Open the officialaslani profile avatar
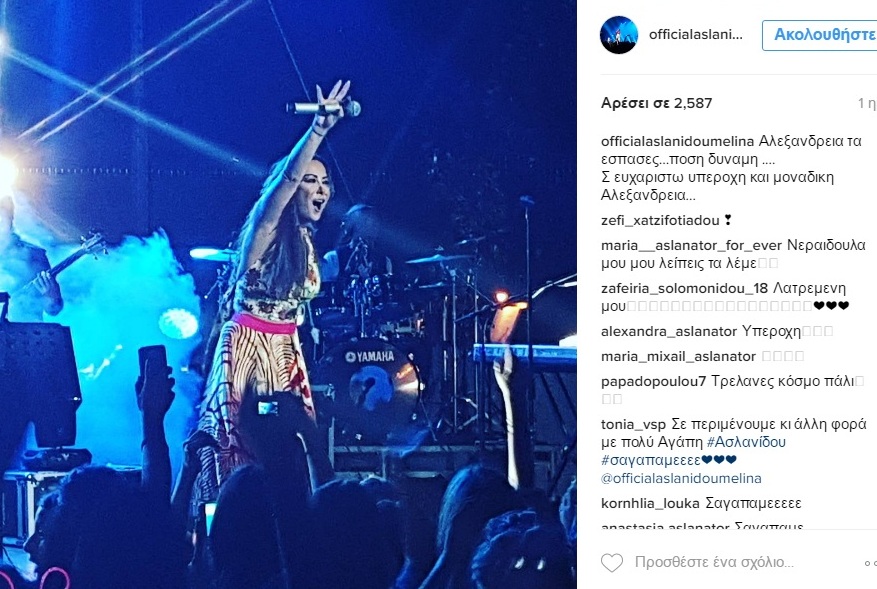877x589 pixels. coord(619,35)
